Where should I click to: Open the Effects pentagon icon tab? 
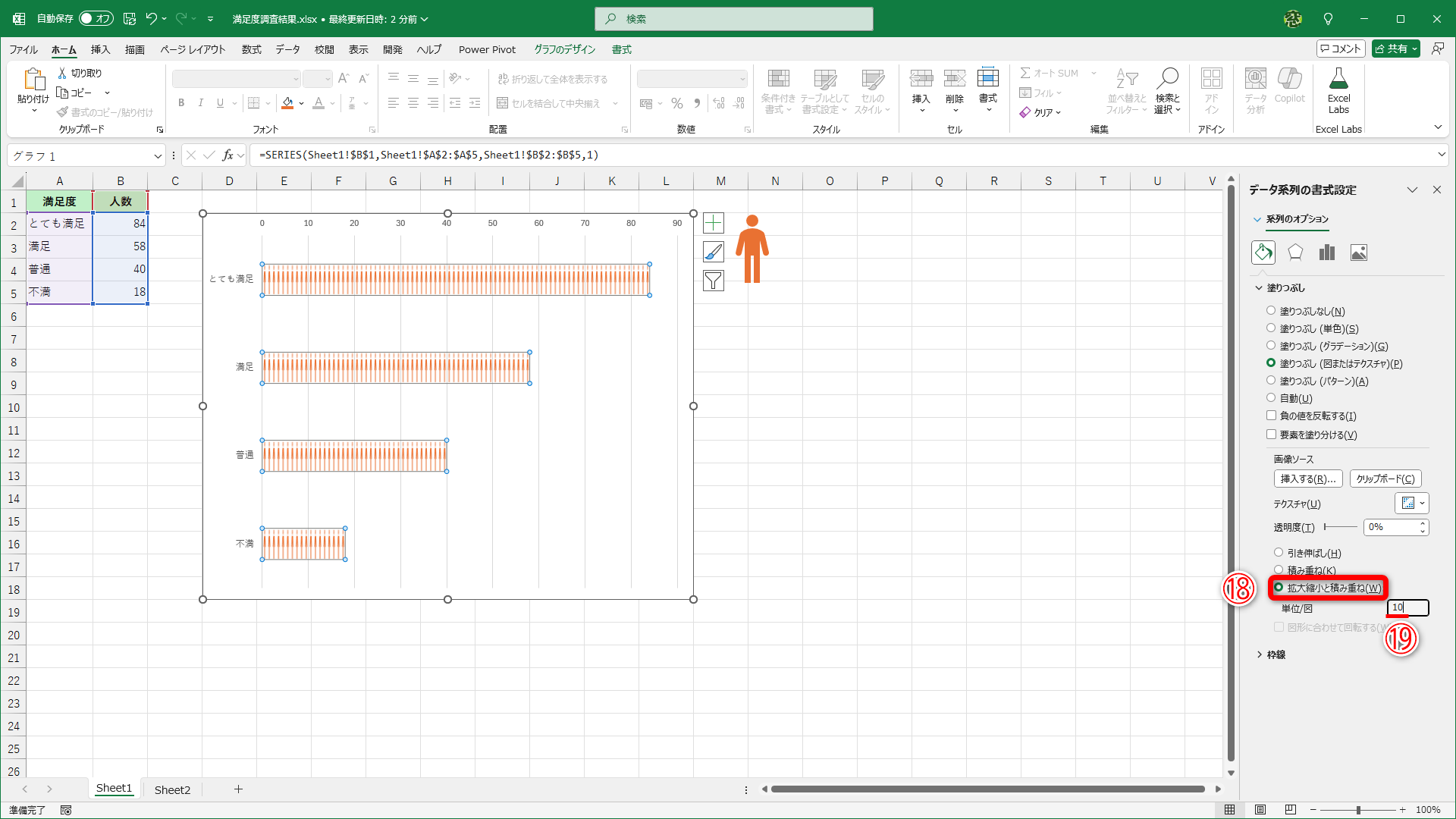(1295, 253)
